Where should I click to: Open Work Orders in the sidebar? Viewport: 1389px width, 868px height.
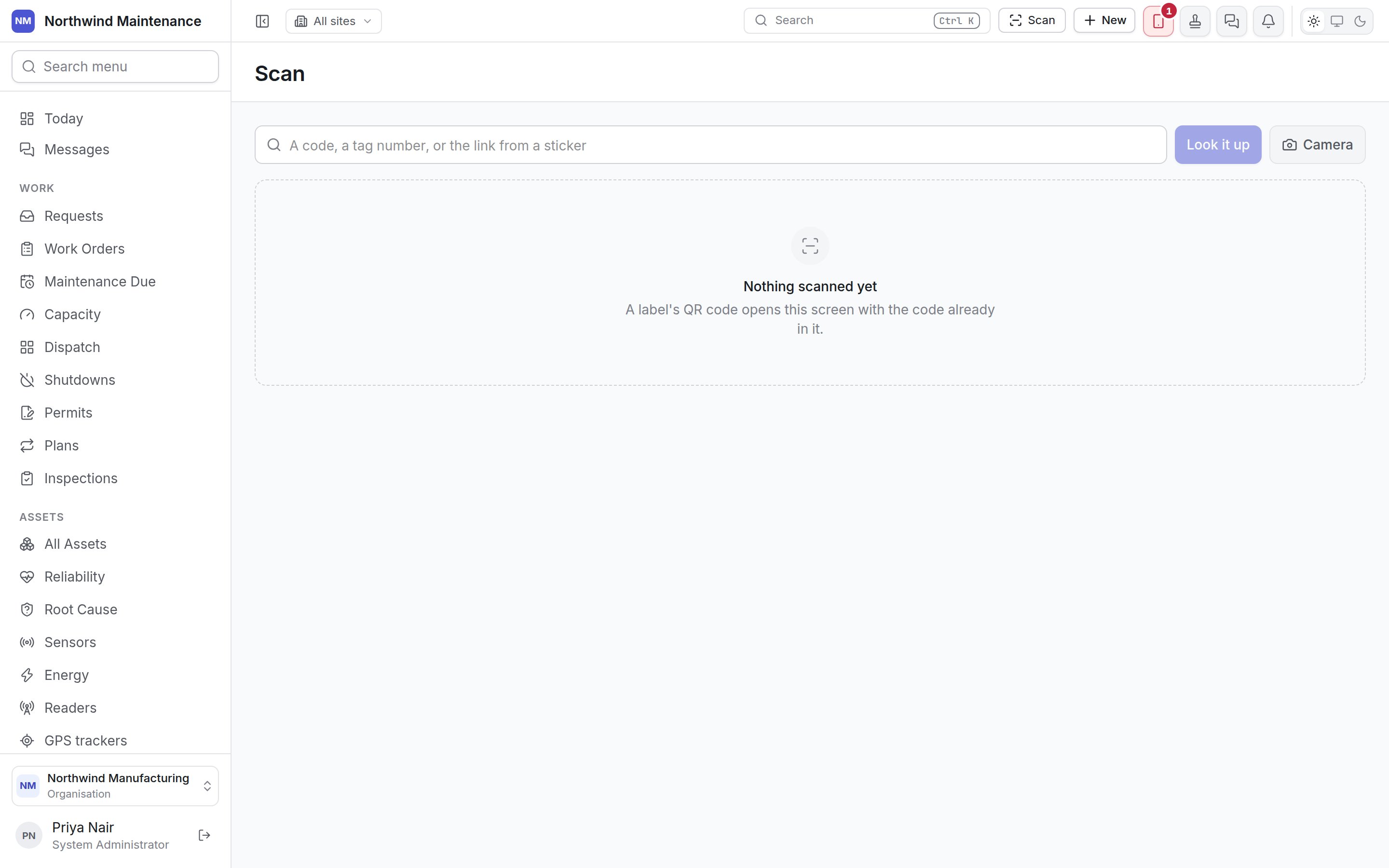coord(115,248)
